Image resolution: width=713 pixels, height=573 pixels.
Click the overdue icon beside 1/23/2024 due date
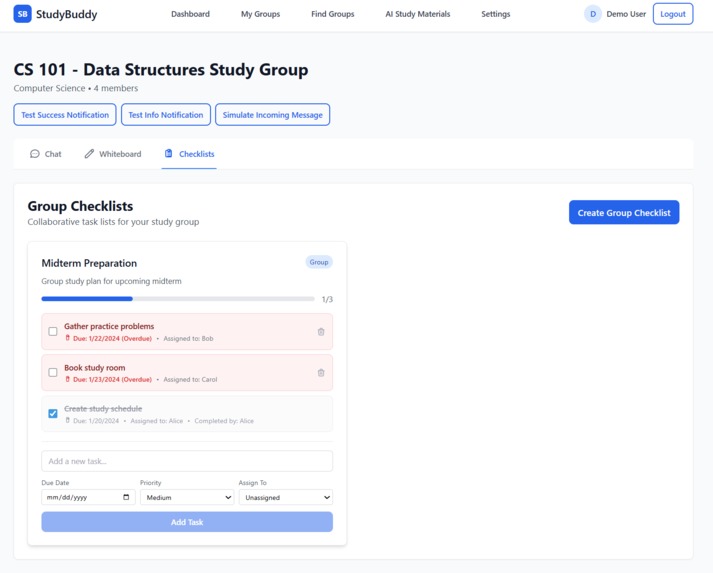(x=68, y=379)
